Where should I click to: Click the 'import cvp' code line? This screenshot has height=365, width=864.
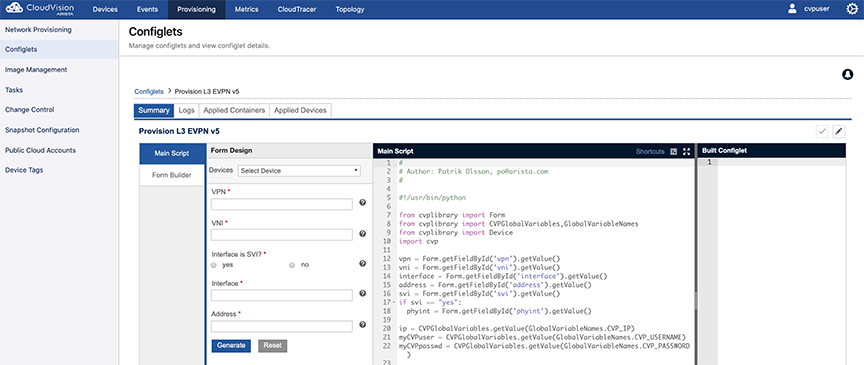(x=418, y=241)
